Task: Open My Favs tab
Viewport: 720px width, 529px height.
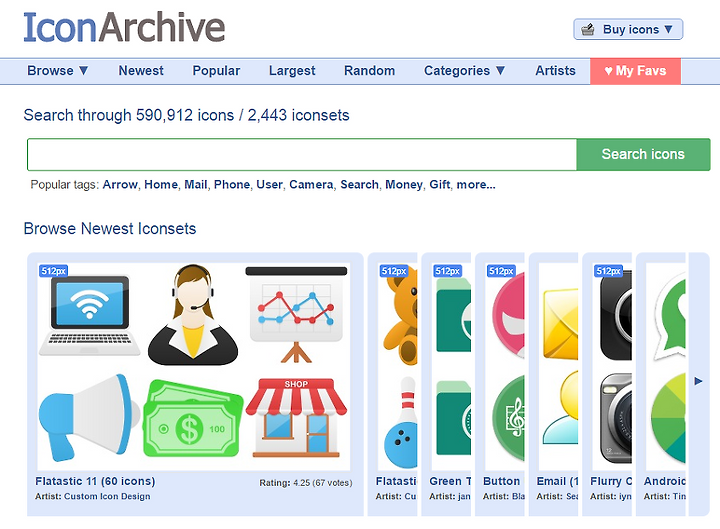Action: pyautogui.click(x=636, y=71)
